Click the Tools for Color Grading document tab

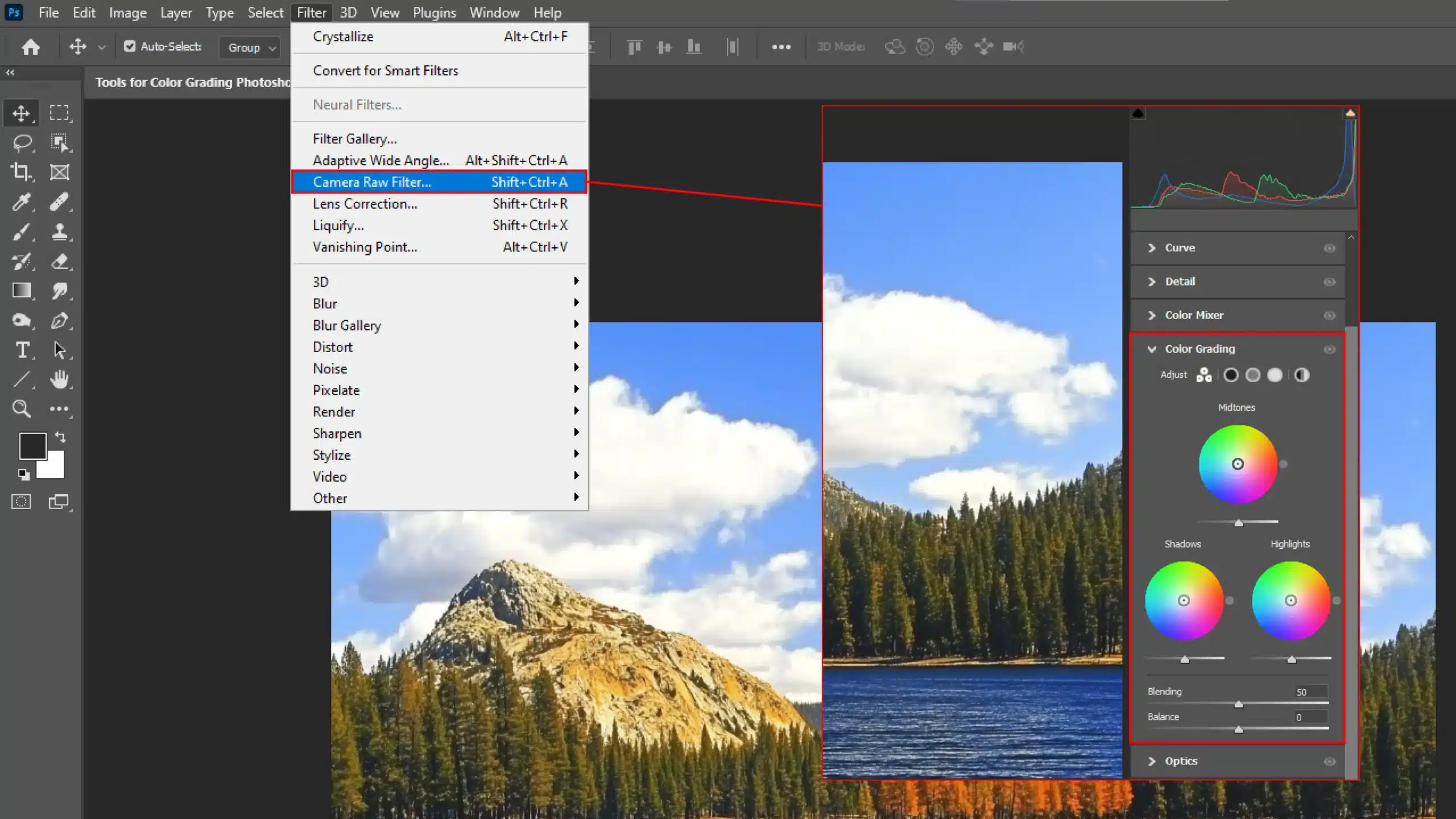[x=192, y=82]
